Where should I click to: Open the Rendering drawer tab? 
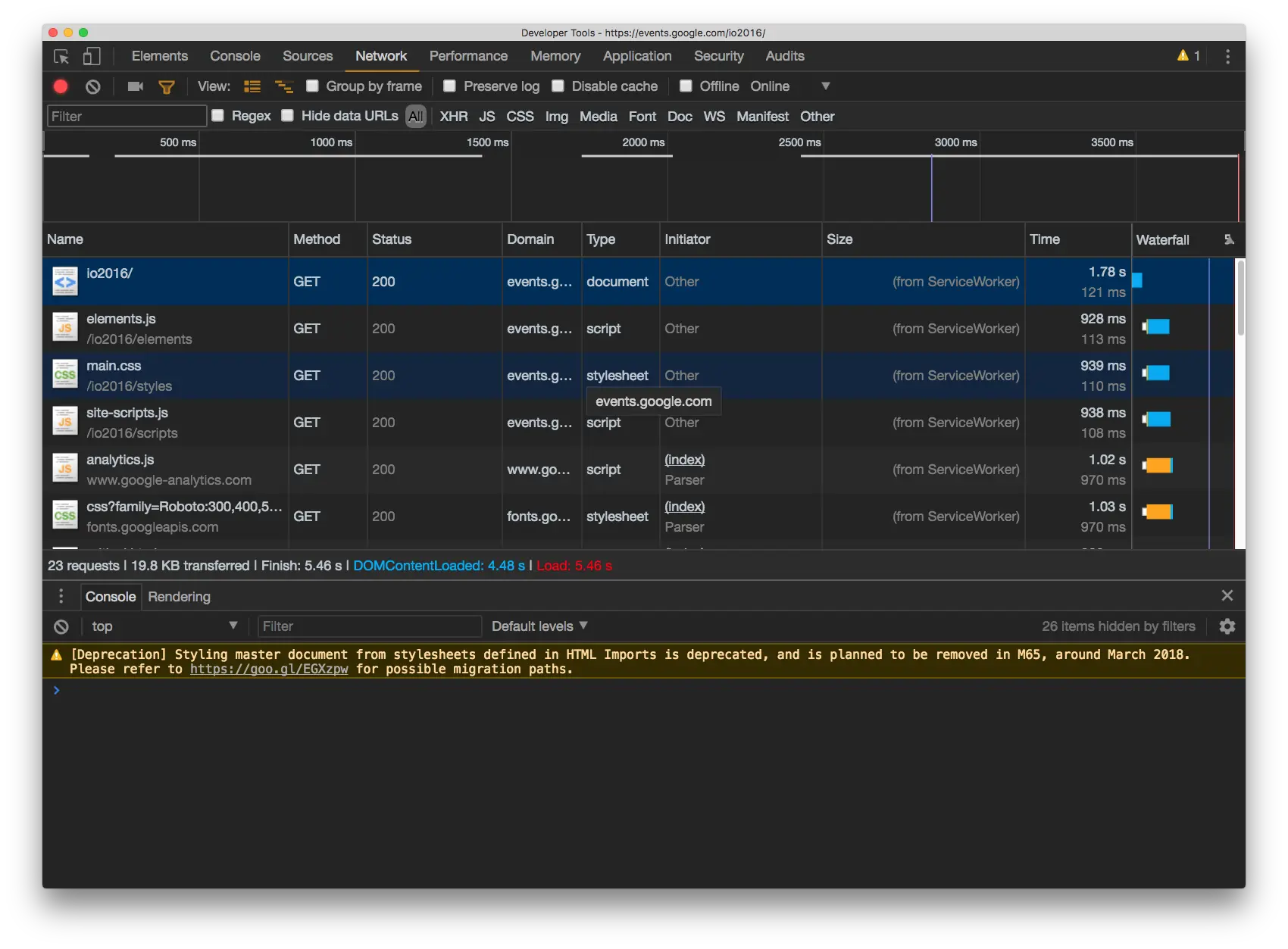point(179,597)
